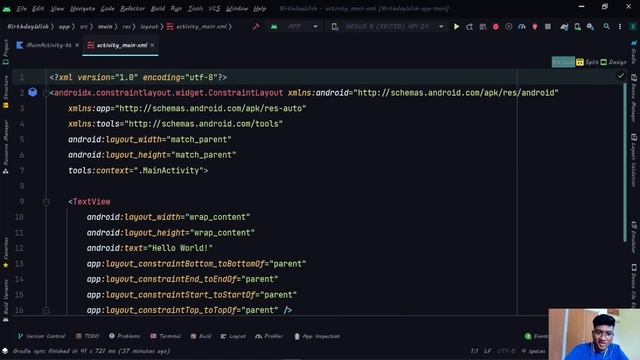Toggle the Resource Manager tool window
Screen dimensions: 640x360
click(x=5, y=147)
